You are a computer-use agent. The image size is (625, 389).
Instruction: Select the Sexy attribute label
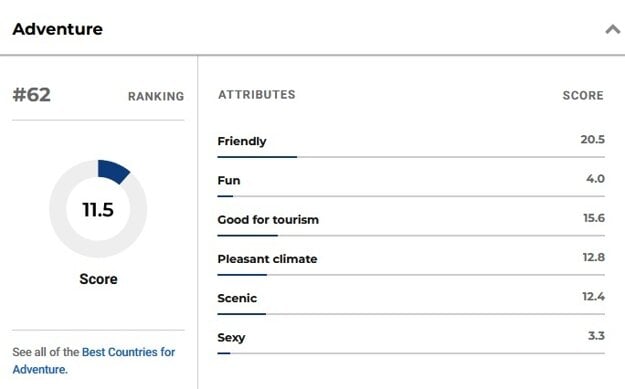pos(231,338)
